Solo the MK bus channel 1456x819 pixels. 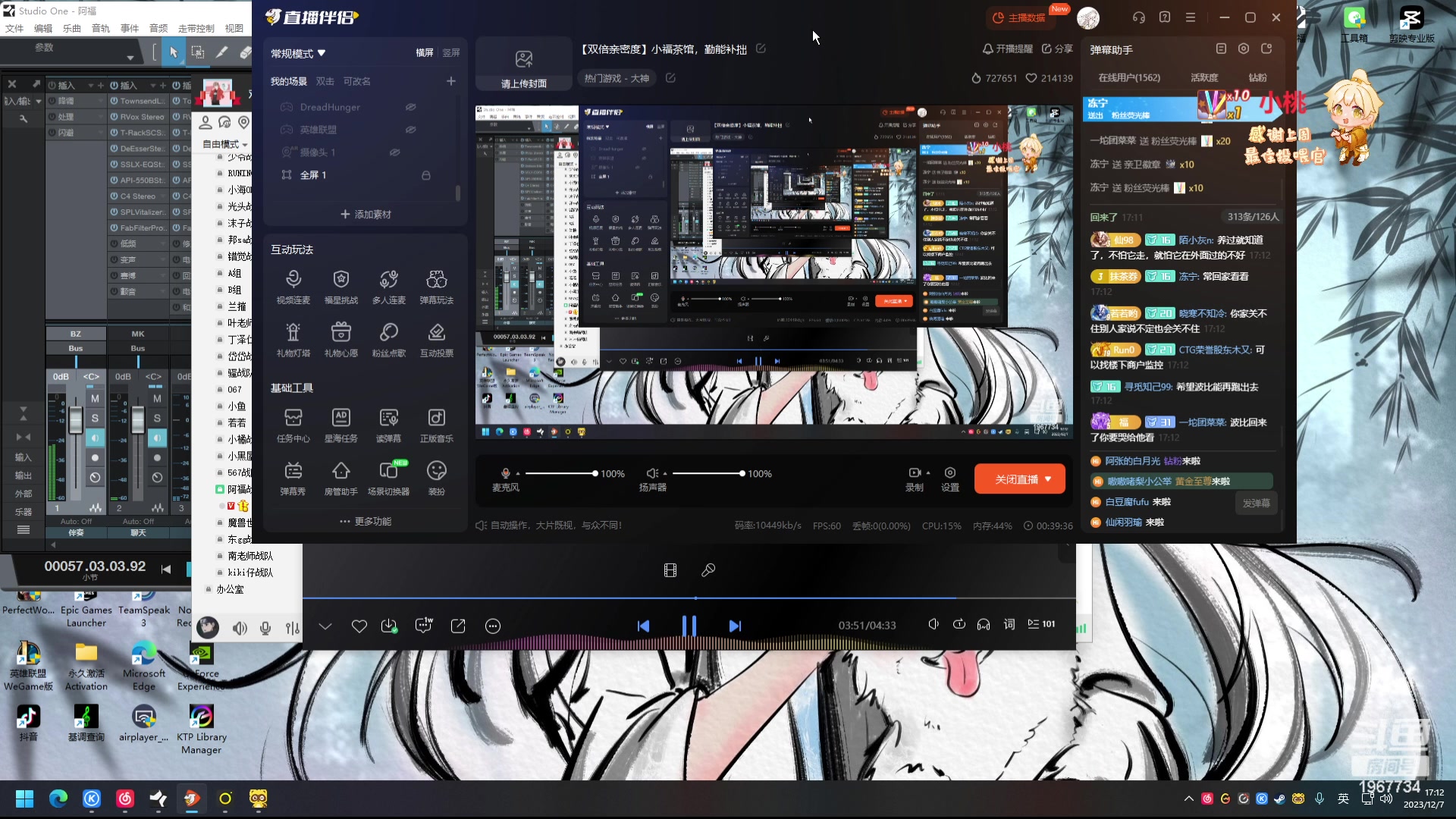(157, 418)
